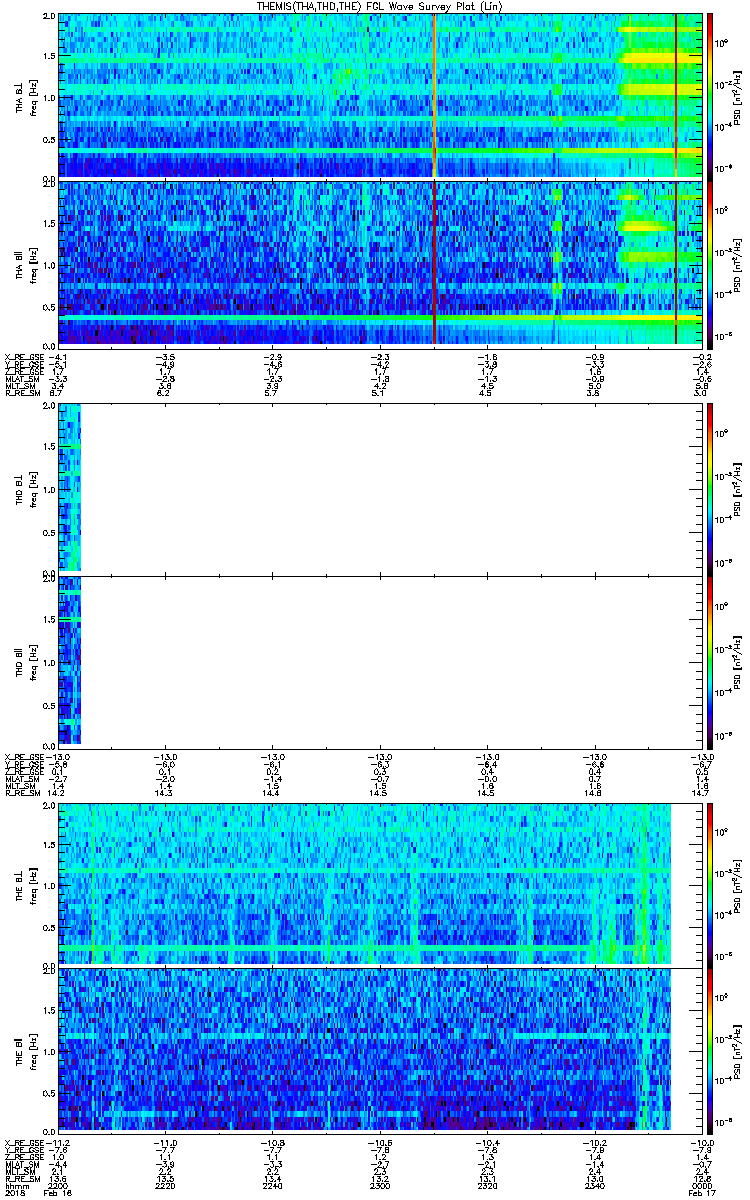Click the 0000 time tick label
This screenshot has width=750, height=1200.
(700, 1186)
